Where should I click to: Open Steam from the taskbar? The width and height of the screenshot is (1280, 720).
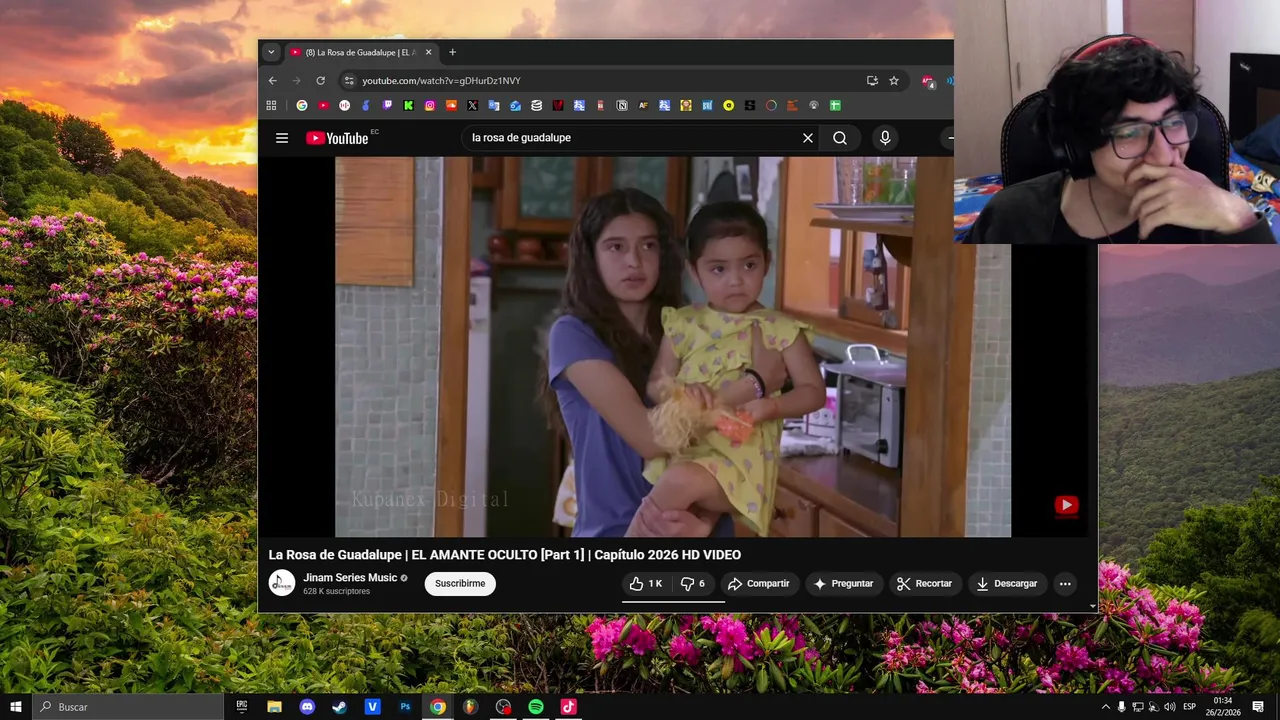340,706
